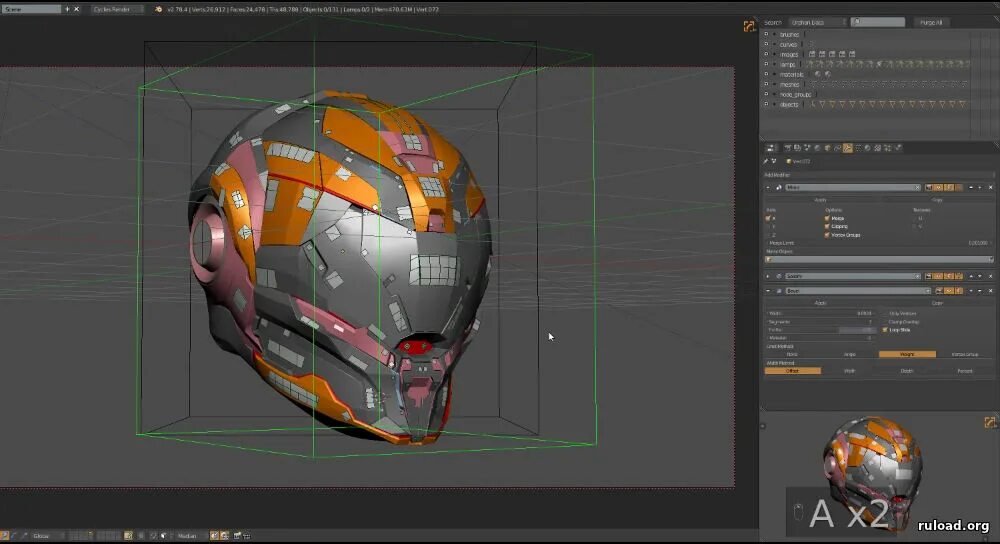The height and width of the screenshot is (544, 1000).
Task: Toggle the Vertex Groups option checkbox
Action: [827, 235]
